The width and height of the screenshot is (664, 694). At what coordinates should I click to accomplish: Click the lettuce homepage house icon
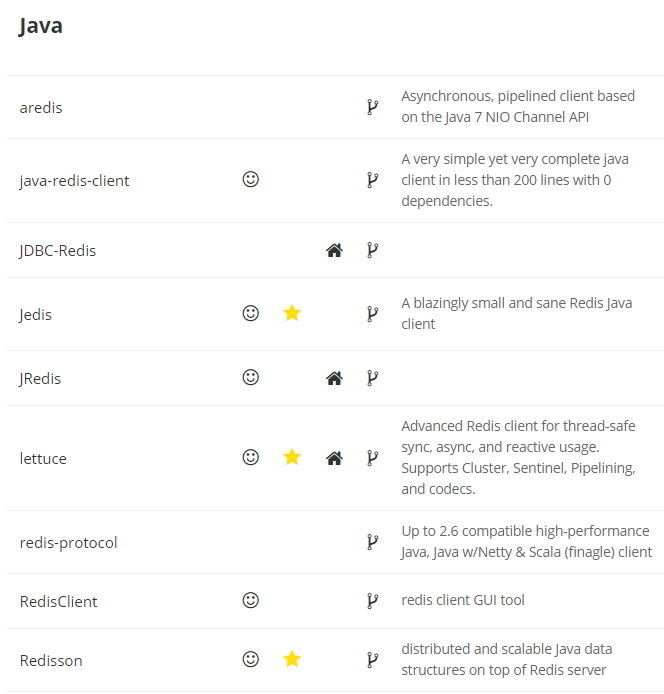click(x=334, y=458)
